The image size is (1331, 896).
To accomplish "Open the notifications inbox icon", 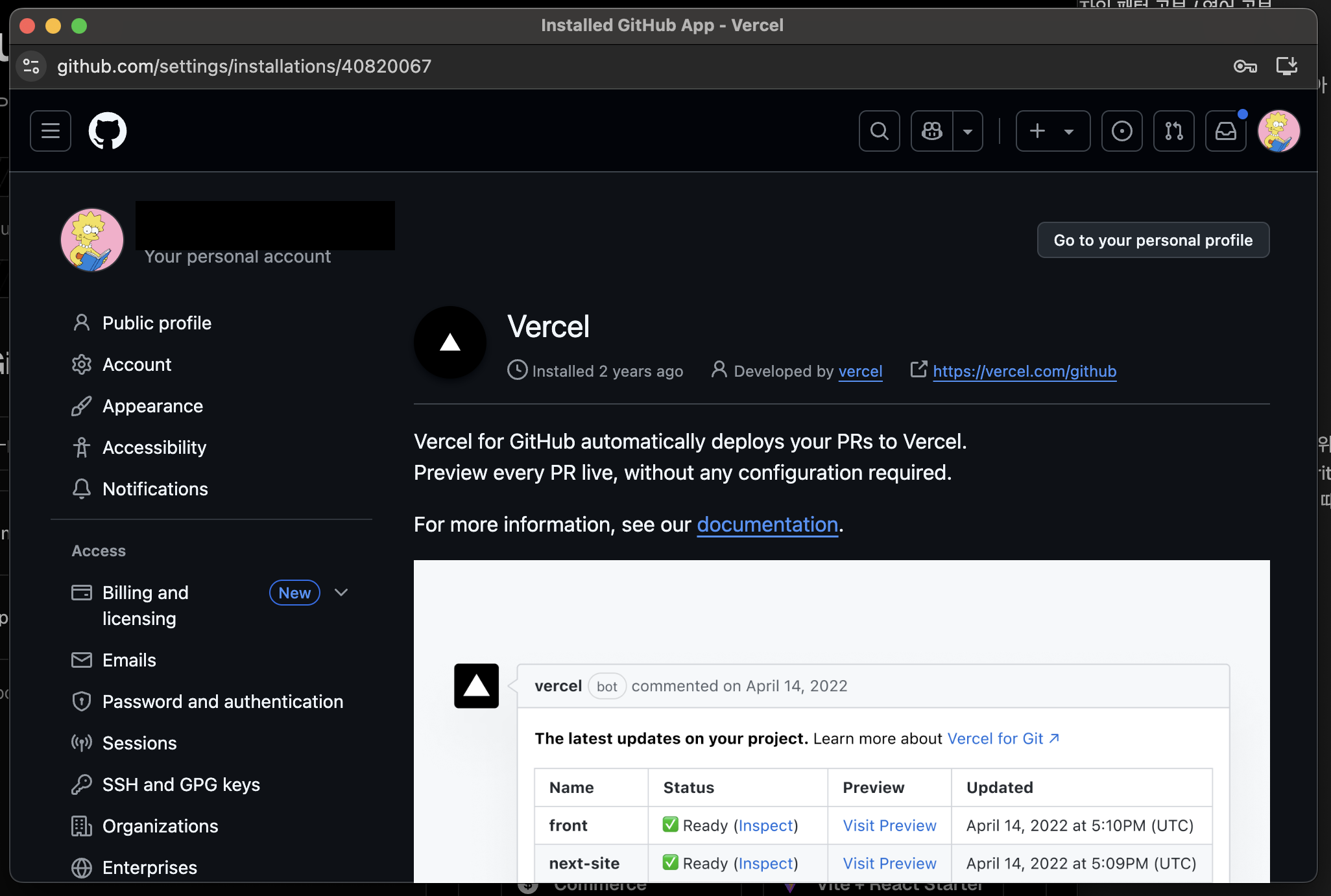I will tap(1225, 131).
